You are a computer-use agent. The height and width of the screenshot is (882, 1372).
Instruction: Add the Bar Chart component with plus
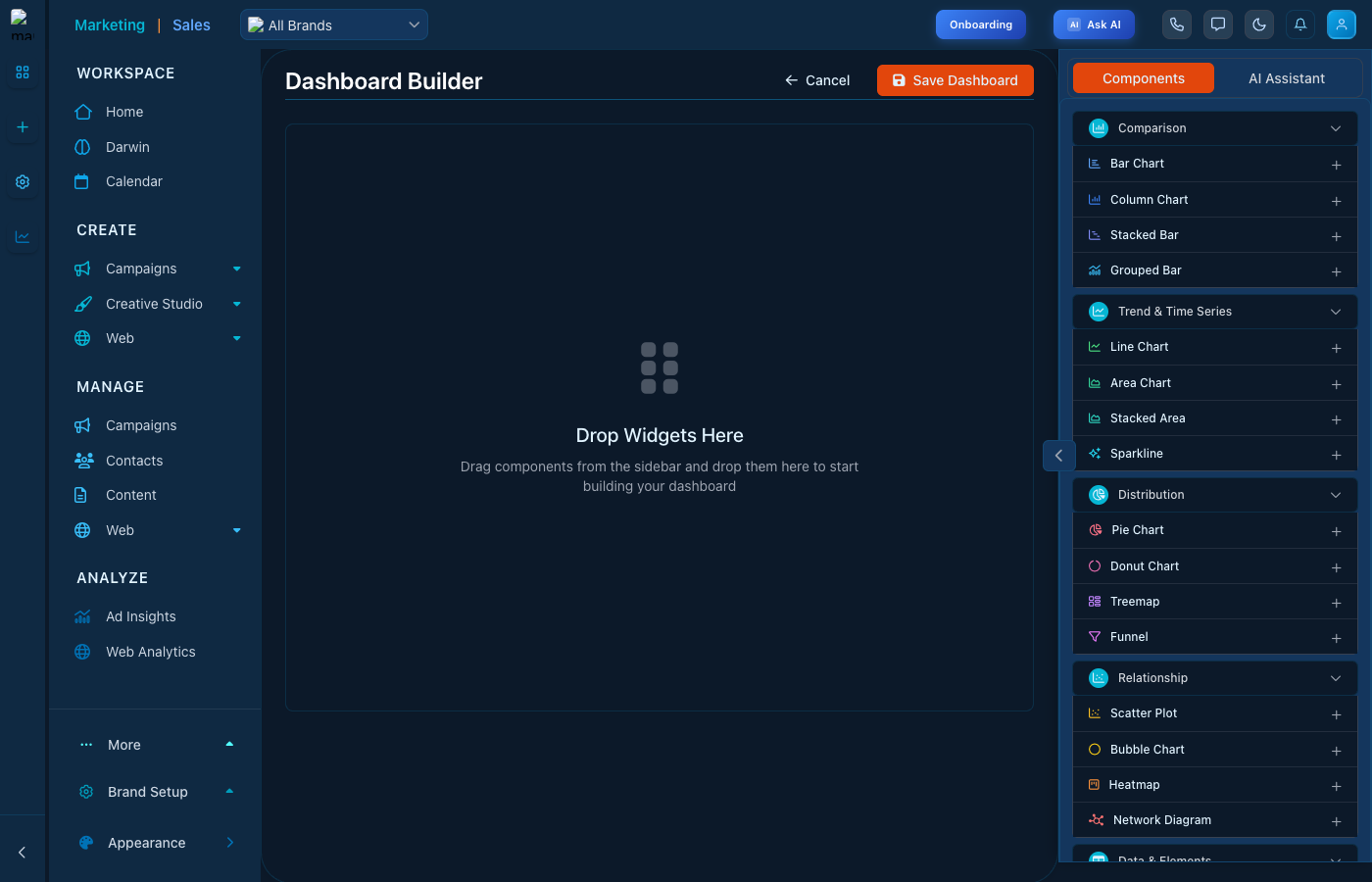click(1336, 165)
